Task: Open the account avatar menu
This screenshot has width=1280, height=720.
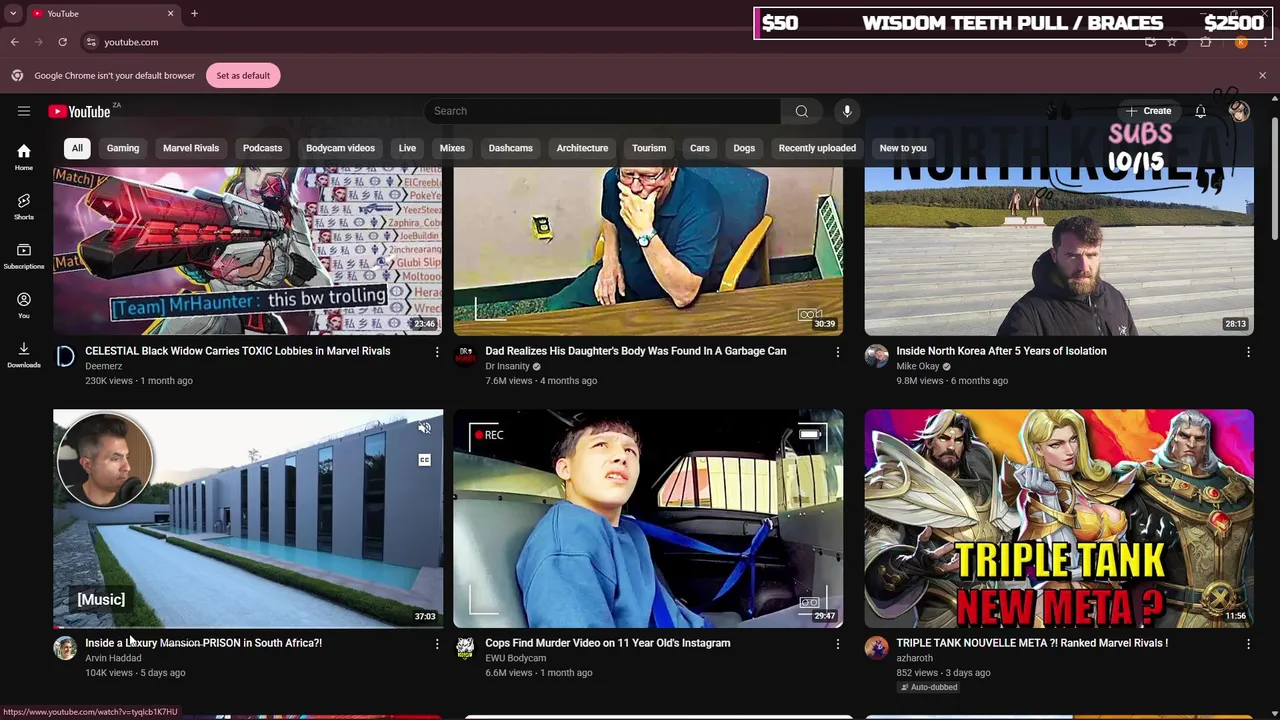Action: coord(1239,111)
